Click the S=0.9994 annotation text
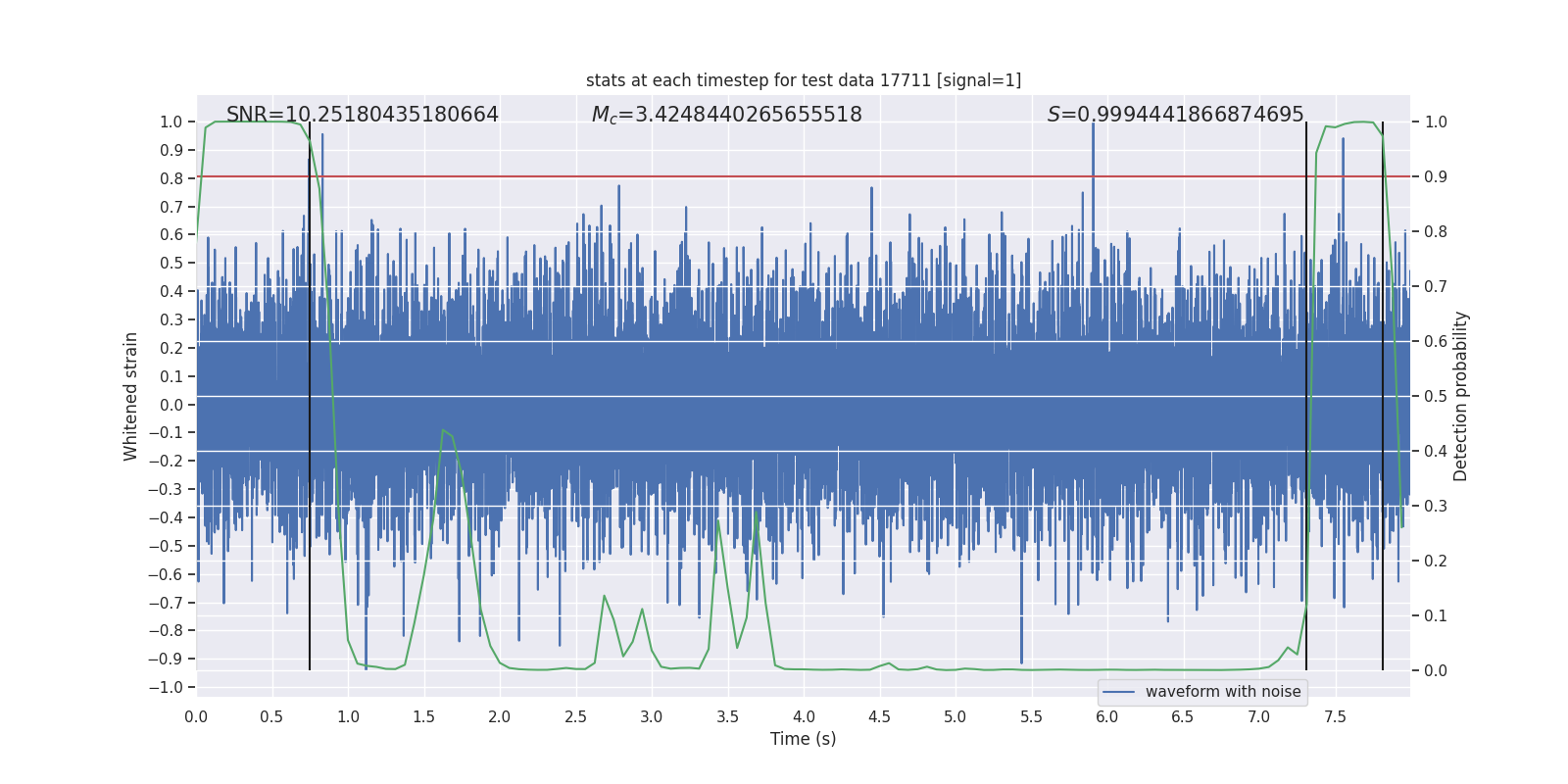 click(1175, 115)
